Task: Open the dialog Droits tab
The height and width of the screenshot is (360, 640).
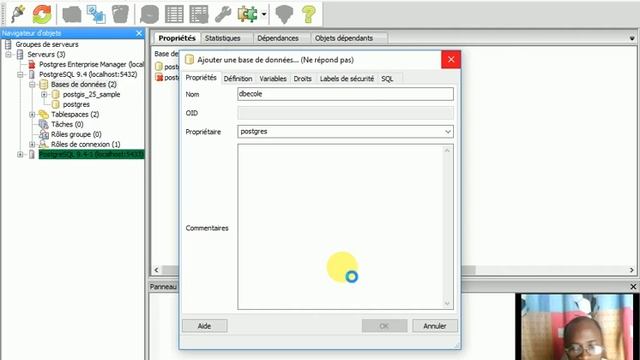Action: click(x=302, y=79)
